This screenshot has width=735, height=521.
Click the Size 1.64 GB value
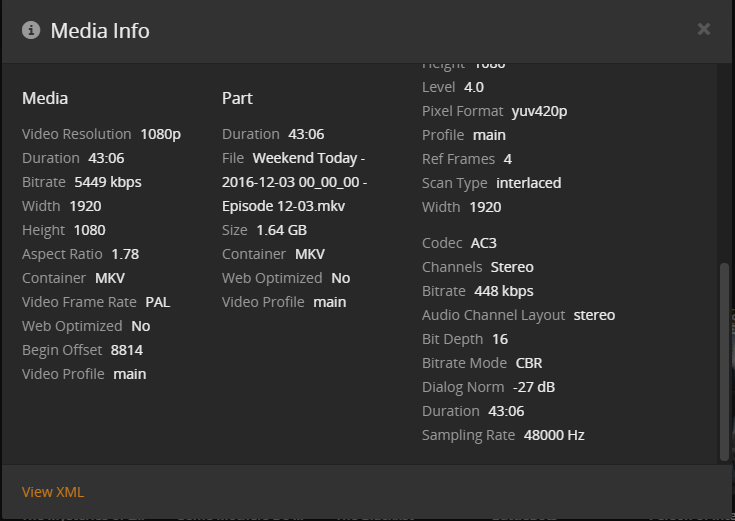coord(279,230)
